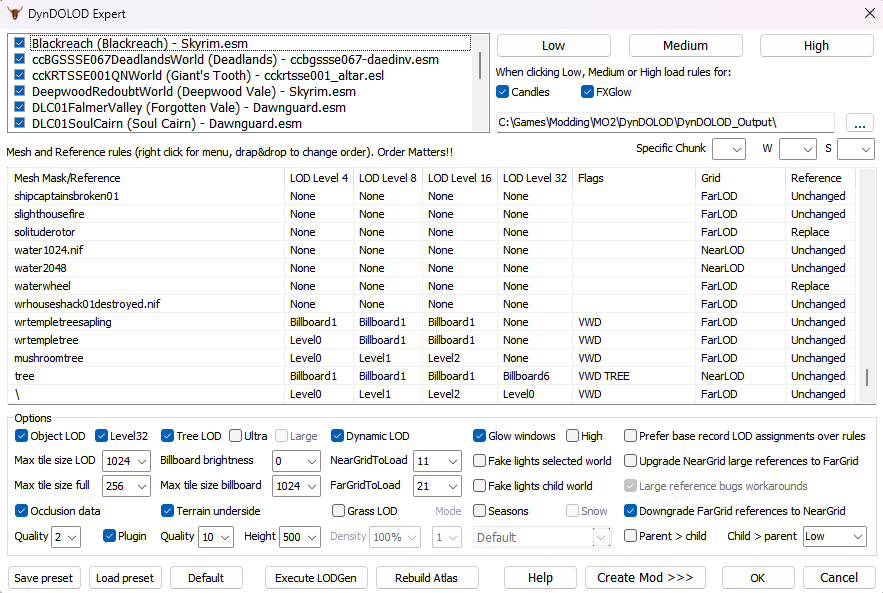Open the NearGridToLoad dropdown
Image resolution: width=883 pixels, height=593 pixels.
point(438,461)
